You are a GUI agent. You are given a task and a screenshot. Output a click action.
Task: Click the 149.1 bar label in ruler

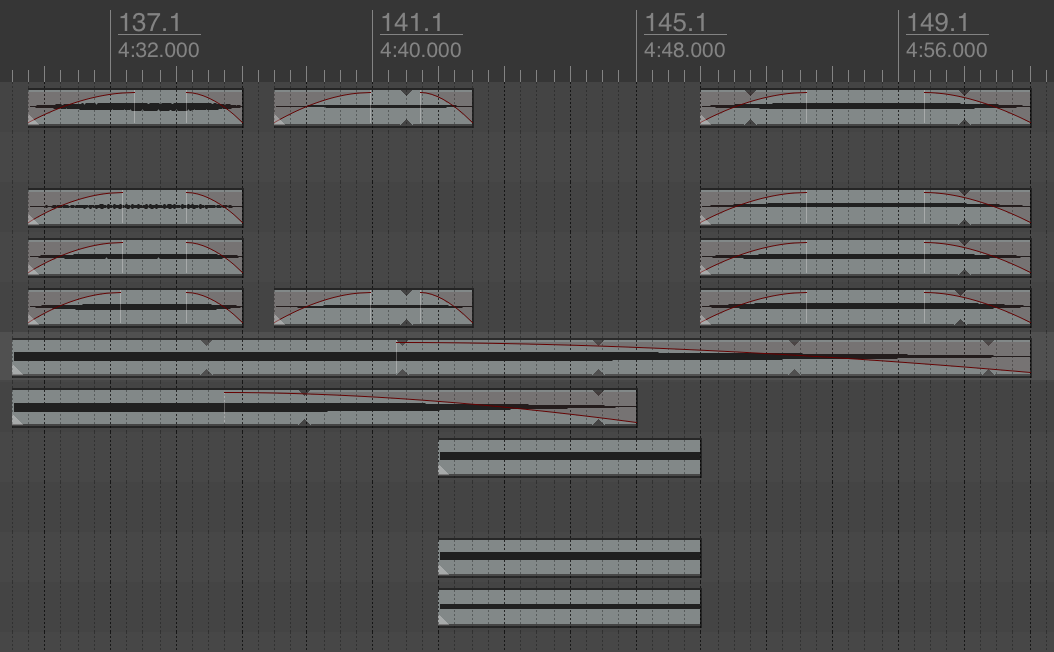point(938,23)
